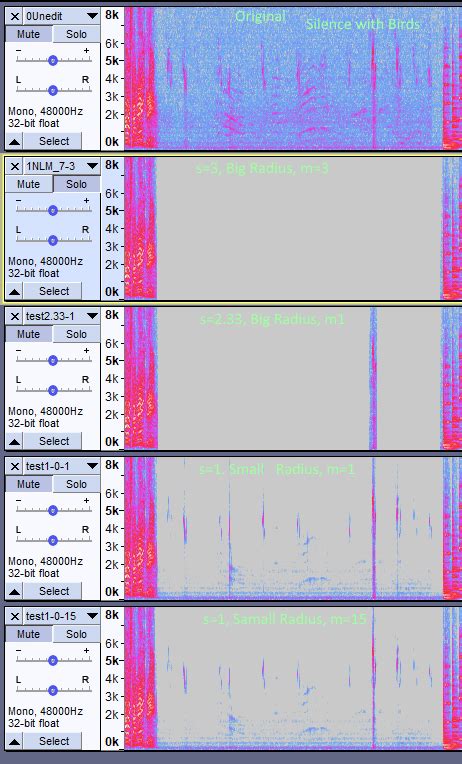Solo the test2.33-1 track
The image size is (462, 764).
coord(76,334)
